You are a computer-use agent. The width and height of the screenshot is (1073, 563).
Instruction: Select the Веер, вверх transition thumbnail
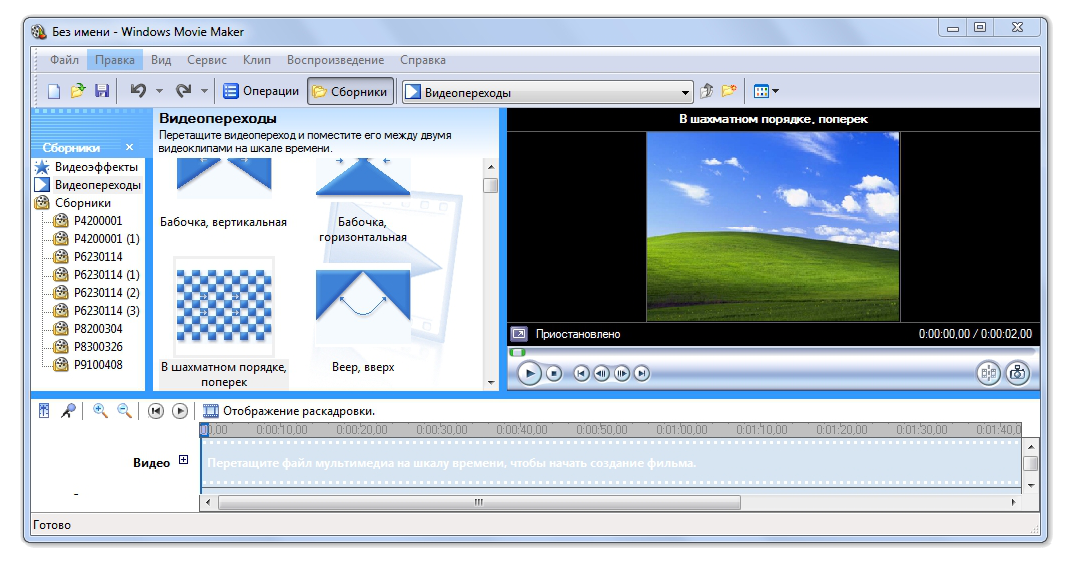[363, 311]
